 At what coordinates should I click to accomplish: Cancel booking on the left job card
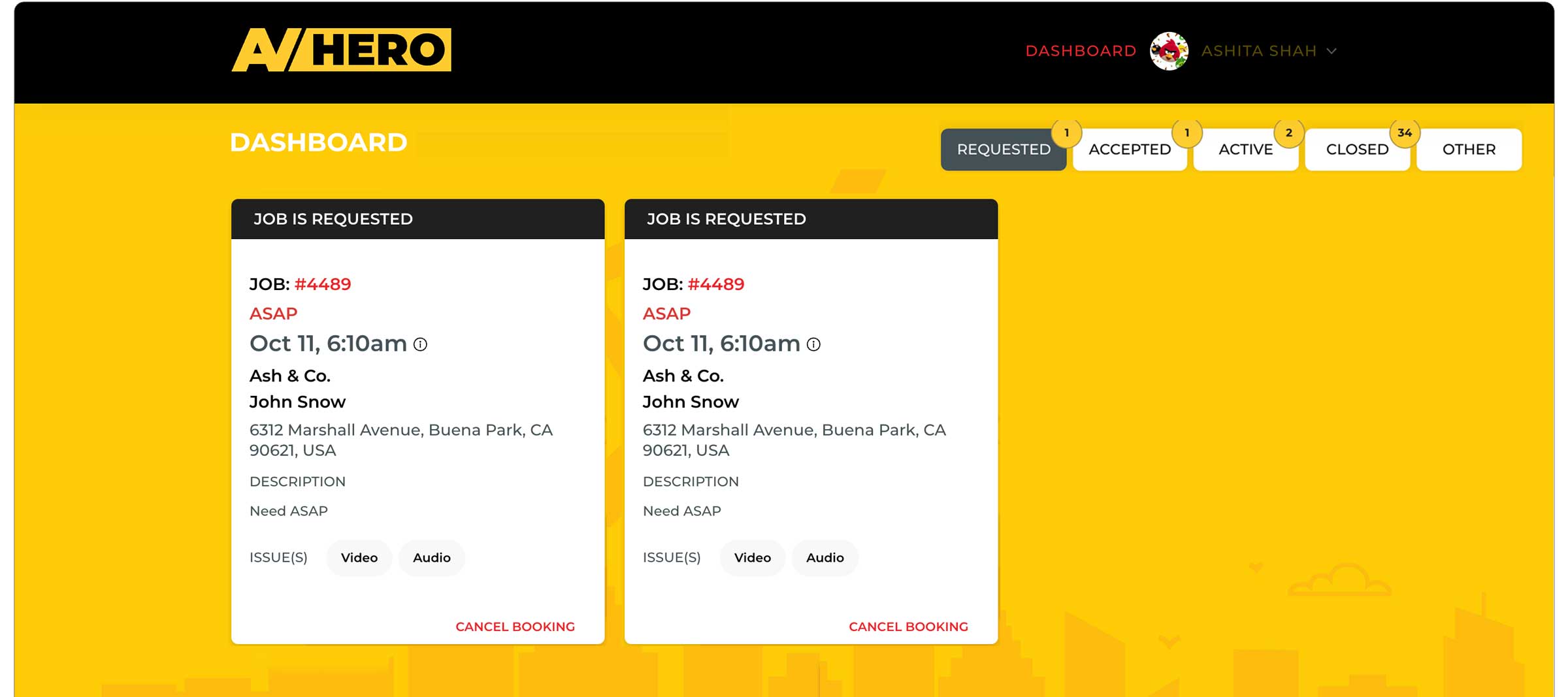(x=515, y=626)
